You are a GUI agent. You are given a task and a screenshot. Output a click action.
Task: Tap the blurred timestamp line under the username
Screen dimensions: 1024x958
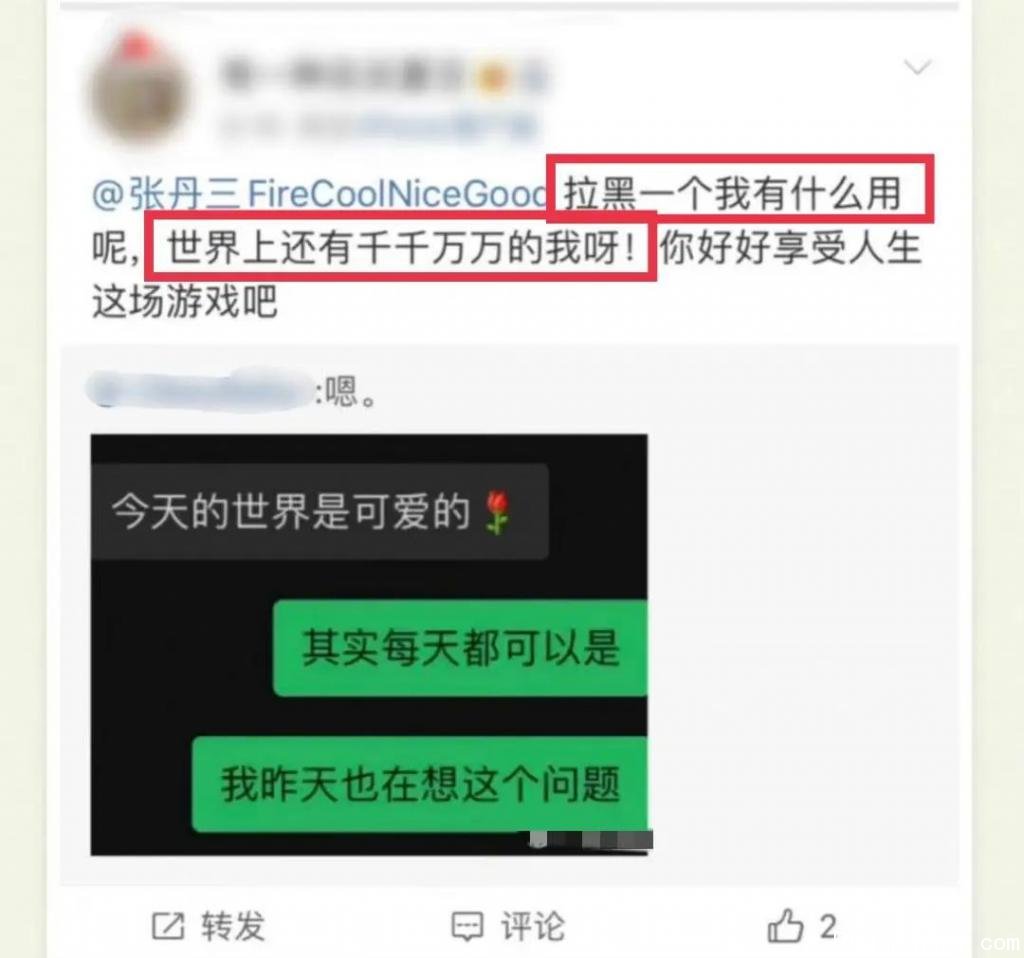379,127
